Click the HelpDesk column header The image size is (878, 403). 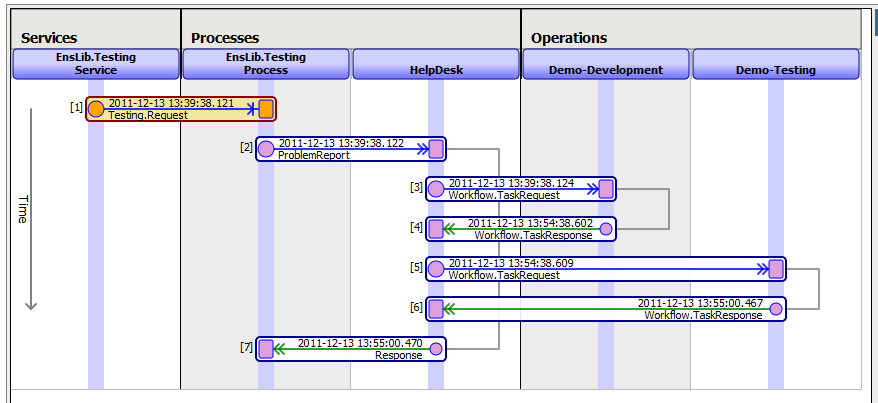436,70
